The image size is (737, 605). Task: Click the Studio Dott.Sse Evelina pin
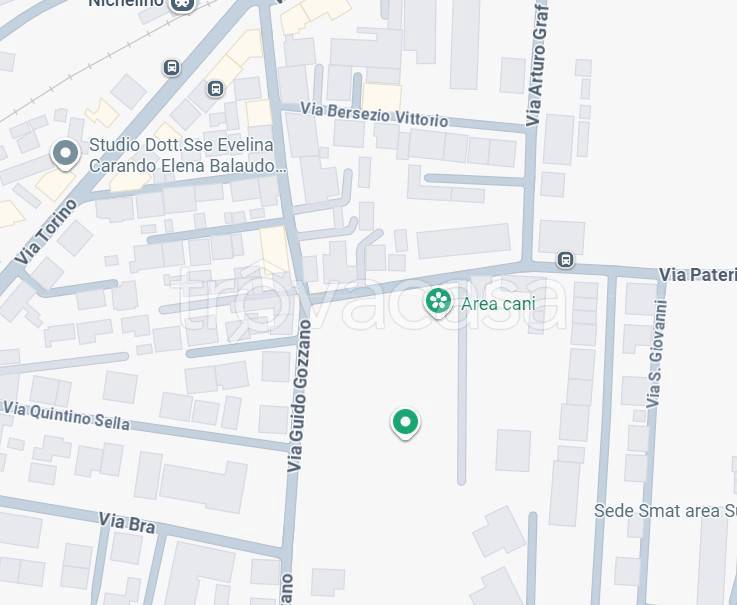click(65, 155)
